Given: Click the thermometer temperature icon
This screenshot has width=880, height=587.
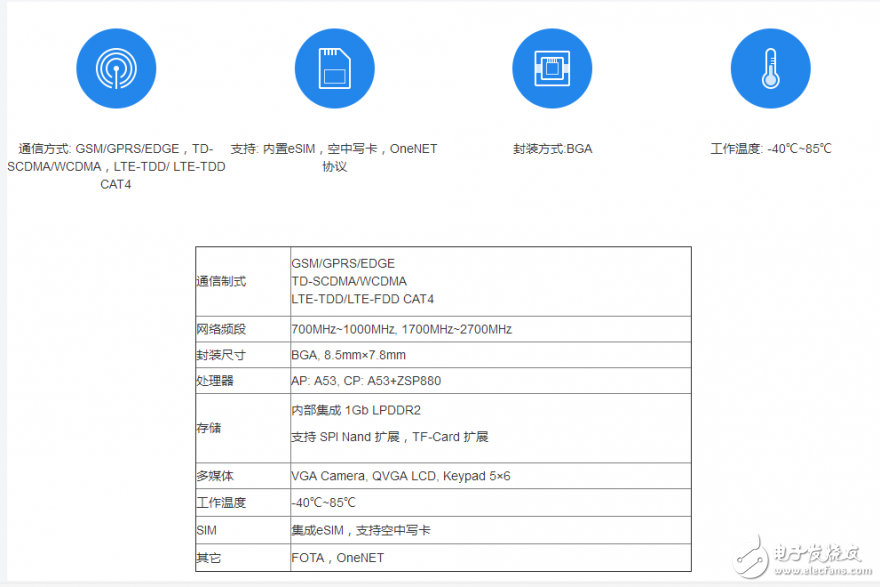Looking at the screenshot, I should [x=770, y=69].
